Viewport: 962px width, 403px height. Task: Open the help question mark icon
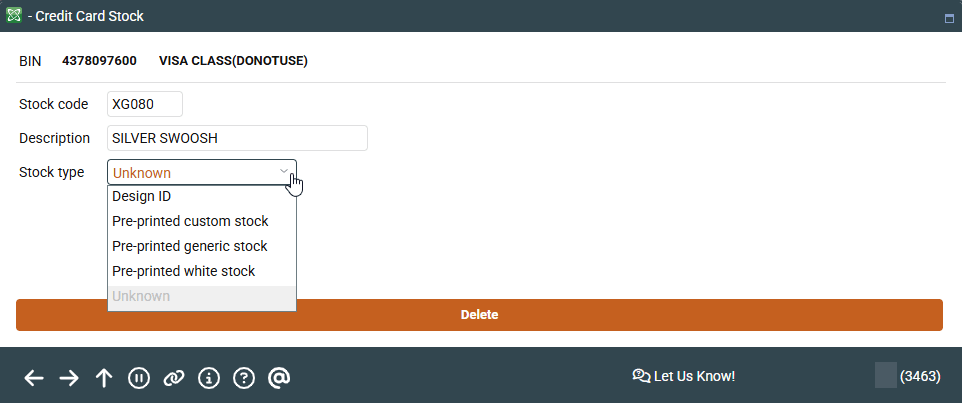(244, 377)
